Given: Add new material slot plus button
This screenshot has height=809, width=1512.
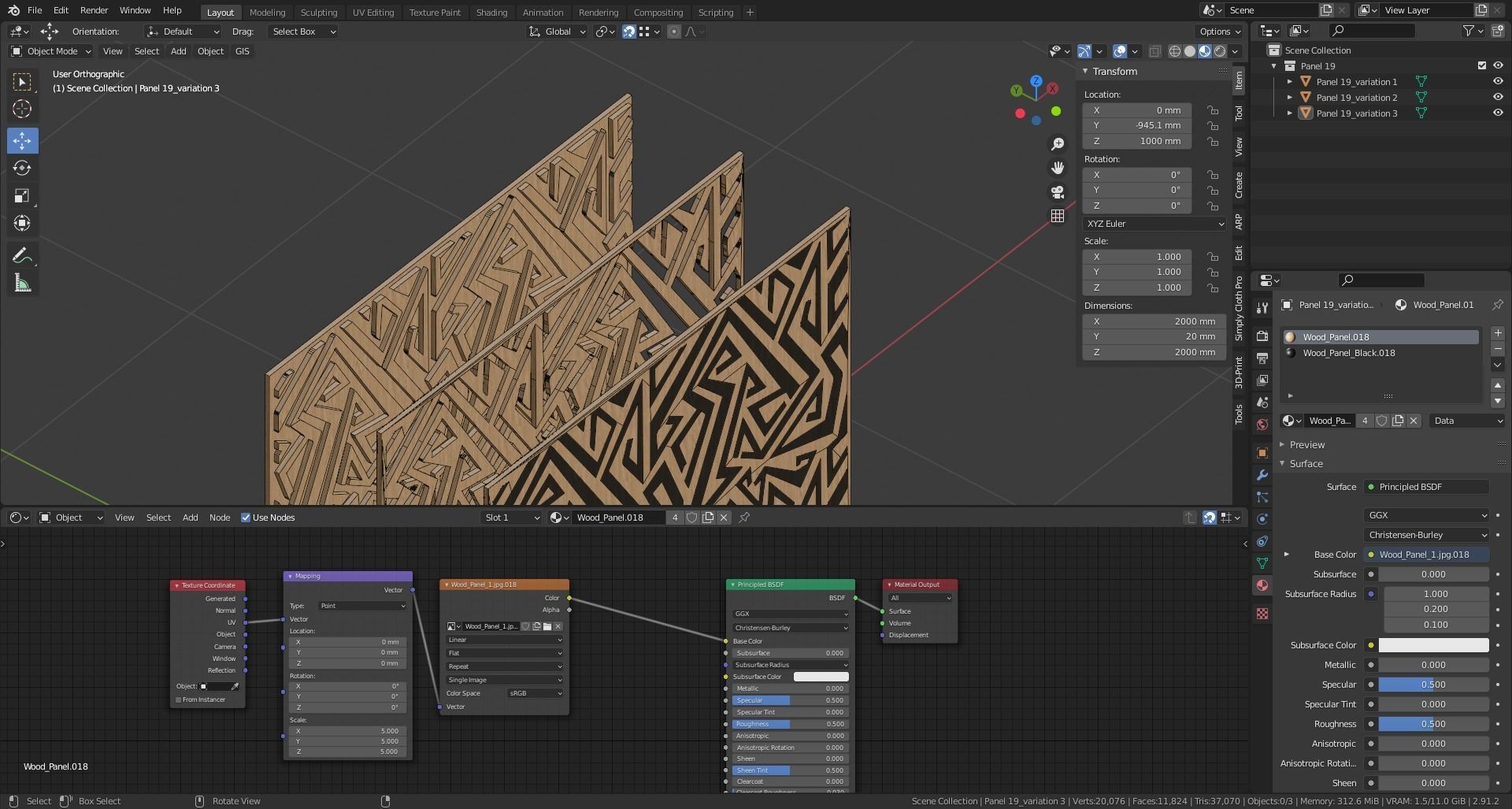Looking at the screenshot, I should pos(1498,333).
